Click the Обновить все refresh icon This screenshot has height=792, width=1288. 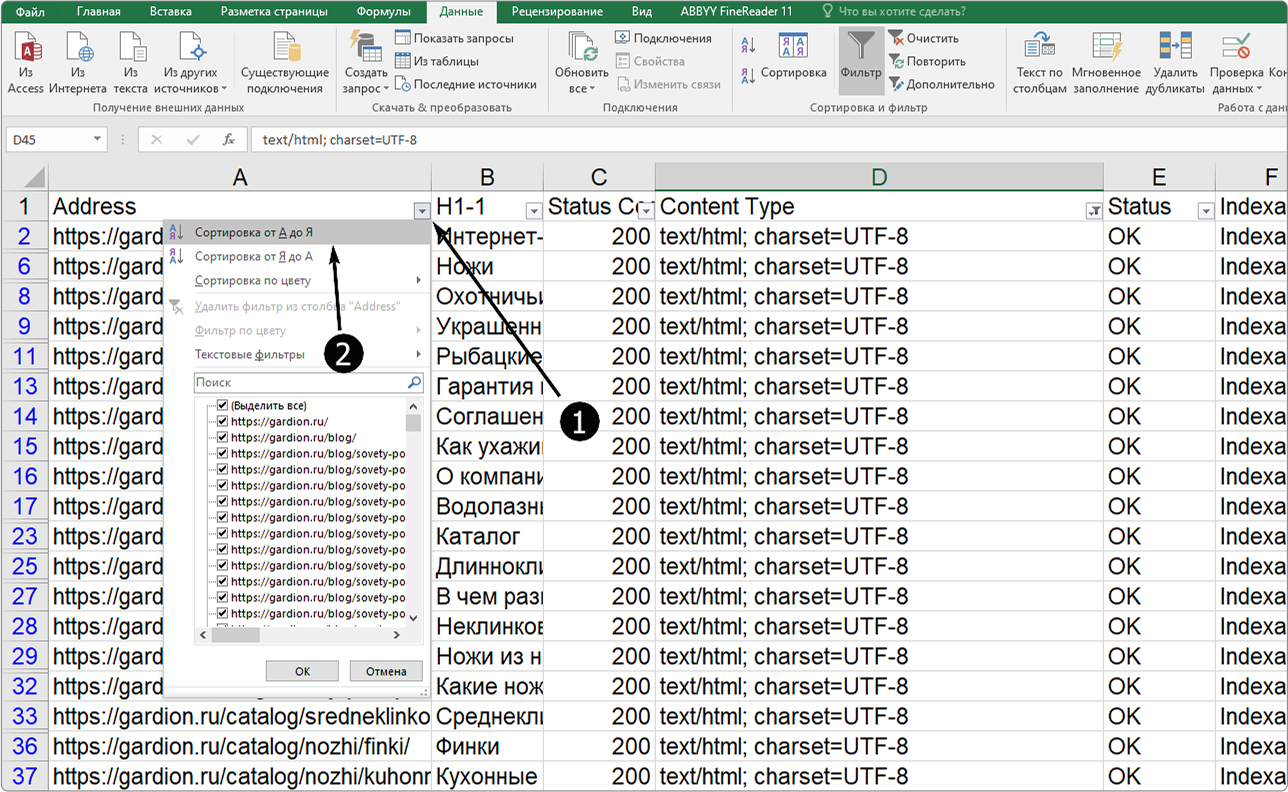(582, 45)
